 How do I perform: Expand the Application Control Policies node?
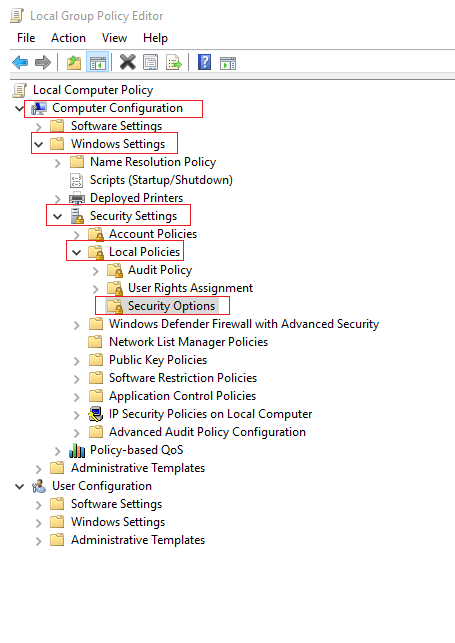(77, 397)
